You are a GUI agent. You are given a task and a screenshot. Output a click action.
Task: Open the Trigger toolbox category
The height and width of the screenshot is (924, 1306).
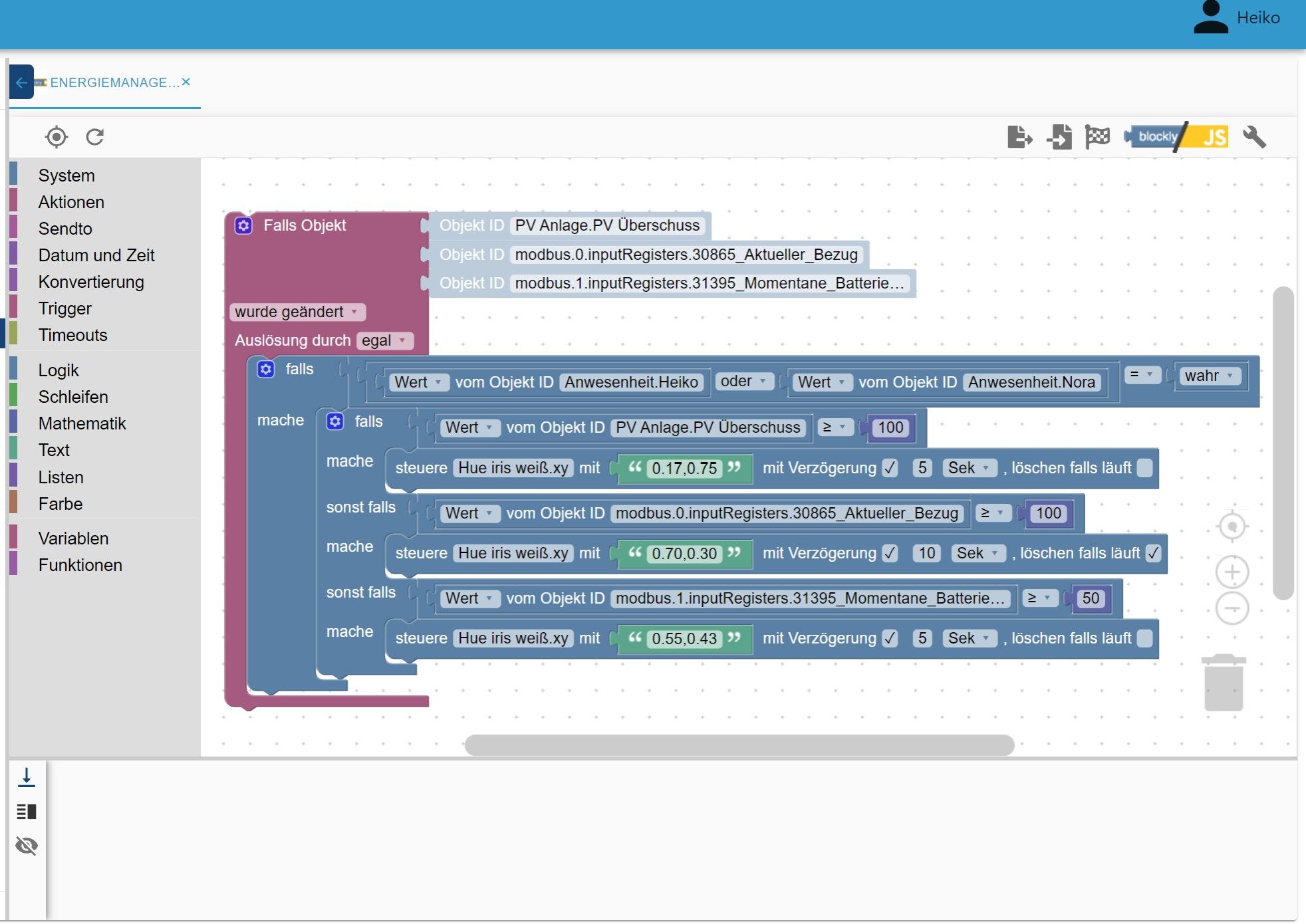coord(65,308)
